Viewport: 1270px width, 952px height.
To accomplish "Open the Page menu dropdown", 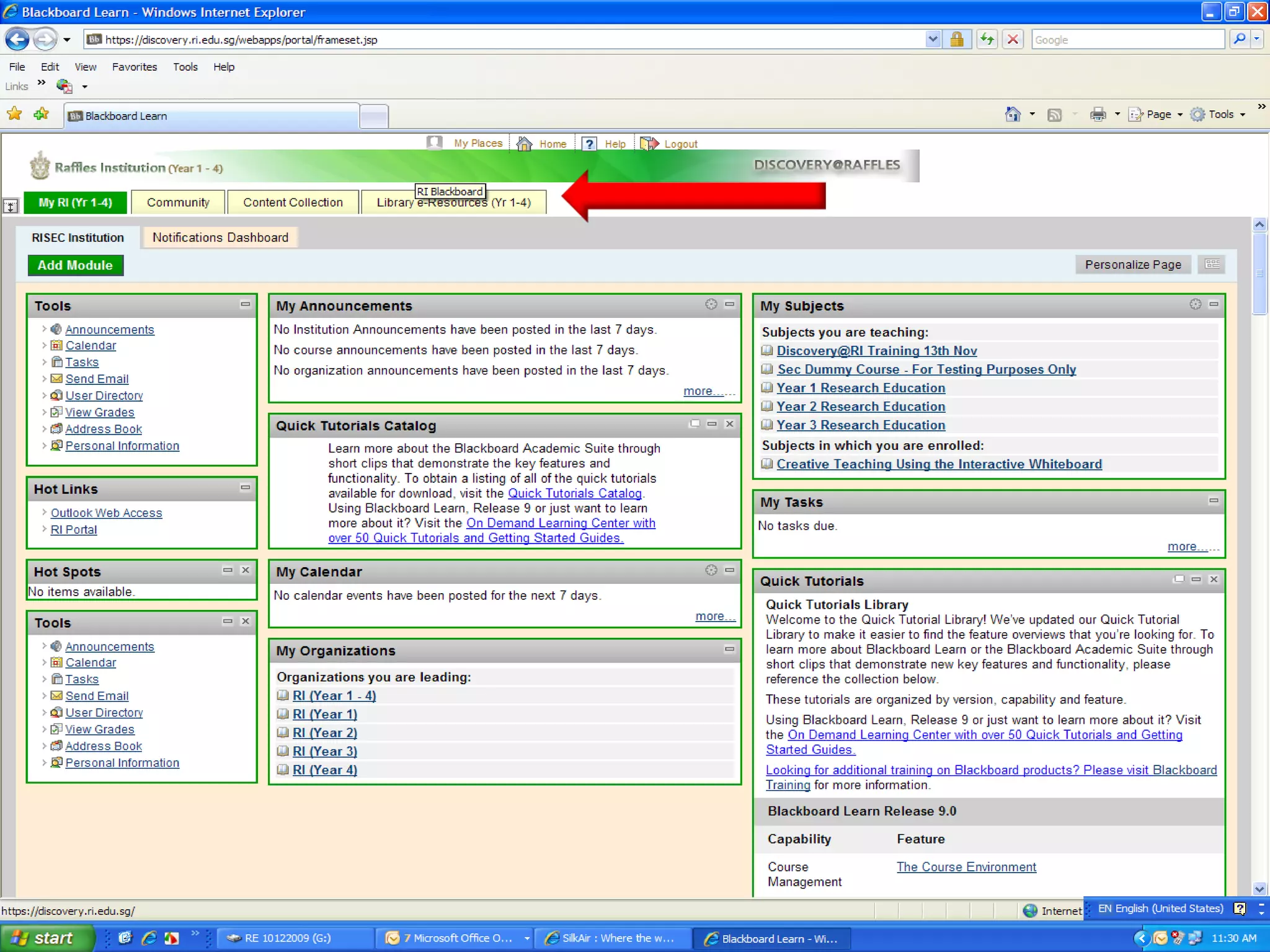I will coord(1158,115).
